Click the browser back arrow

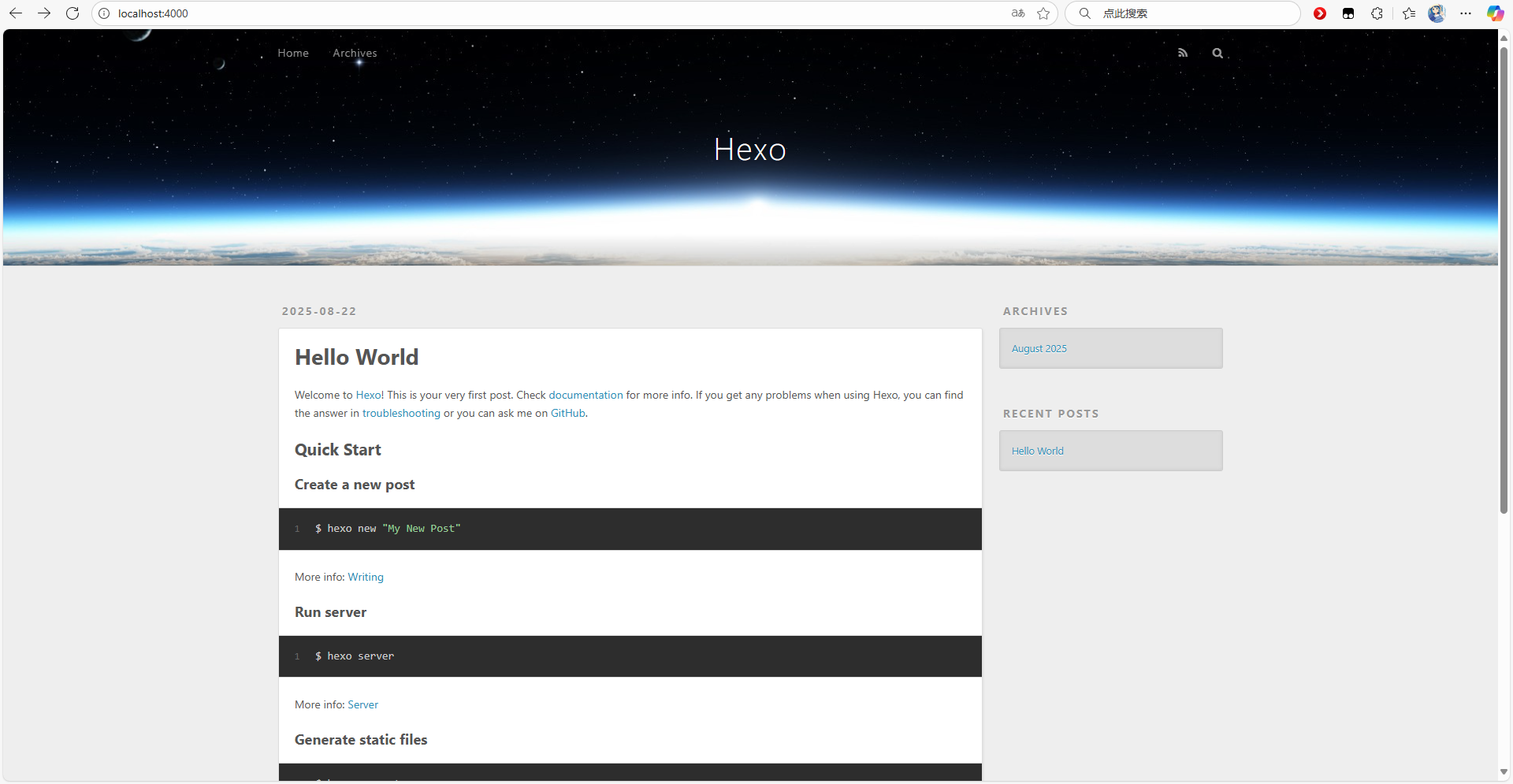pyautogui.click(x=16, y=13)
